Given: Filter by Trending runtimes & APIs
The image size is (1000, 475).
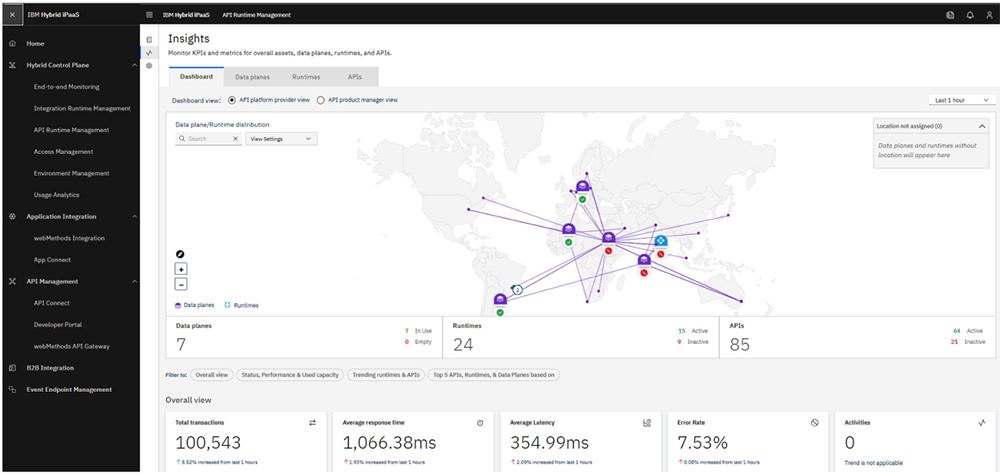Looking at the screenshot, I should [384, 375].
